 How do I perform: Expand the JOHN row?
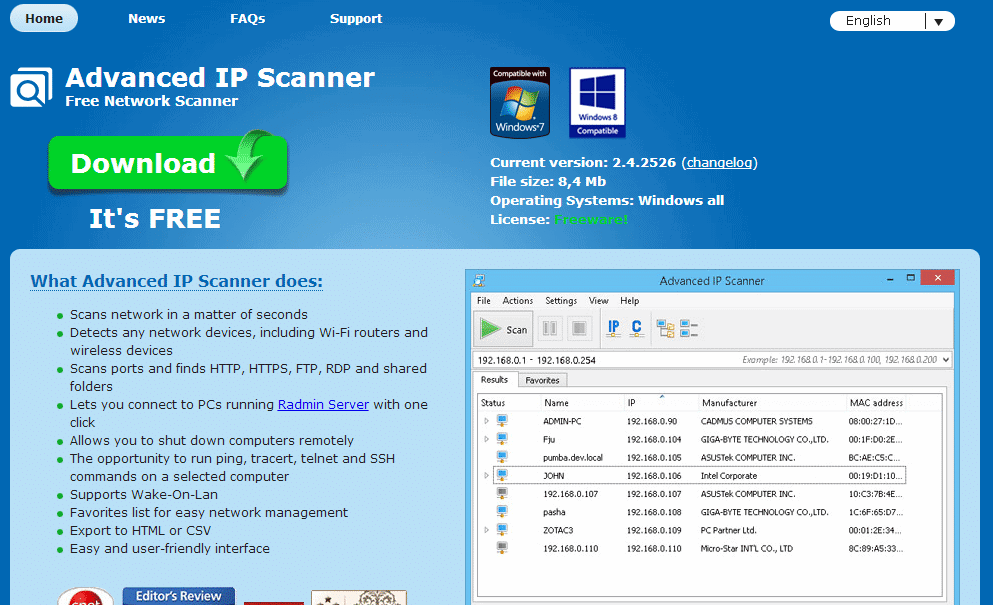point(486,475)
